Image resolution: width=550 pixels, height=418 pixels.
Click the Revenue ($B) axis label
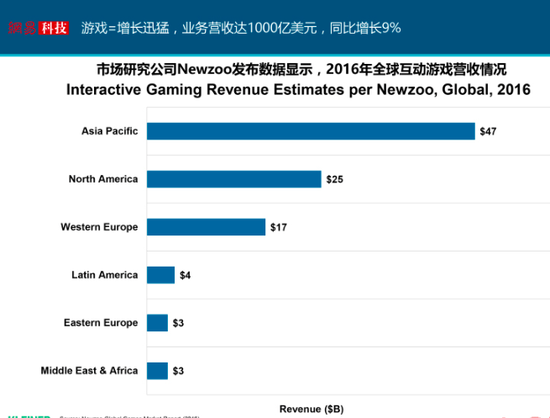311,409
